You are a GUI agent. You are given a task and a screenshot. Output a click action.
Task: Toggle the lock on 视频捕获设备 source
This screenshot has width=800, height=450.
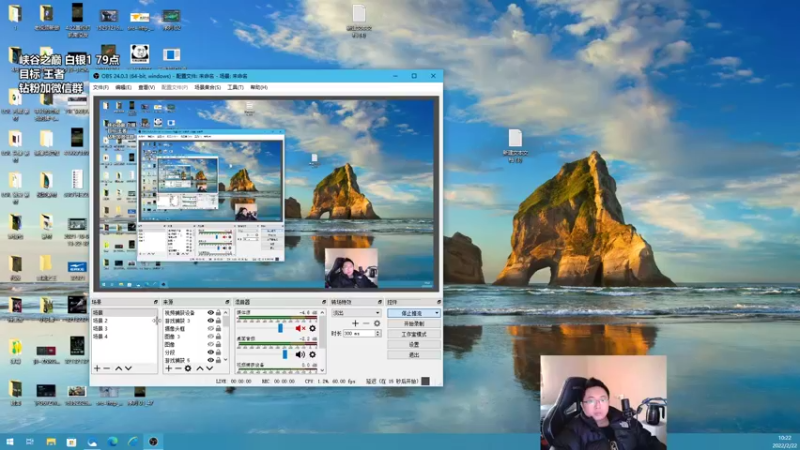pyautogui.click(x=218, y=313)
